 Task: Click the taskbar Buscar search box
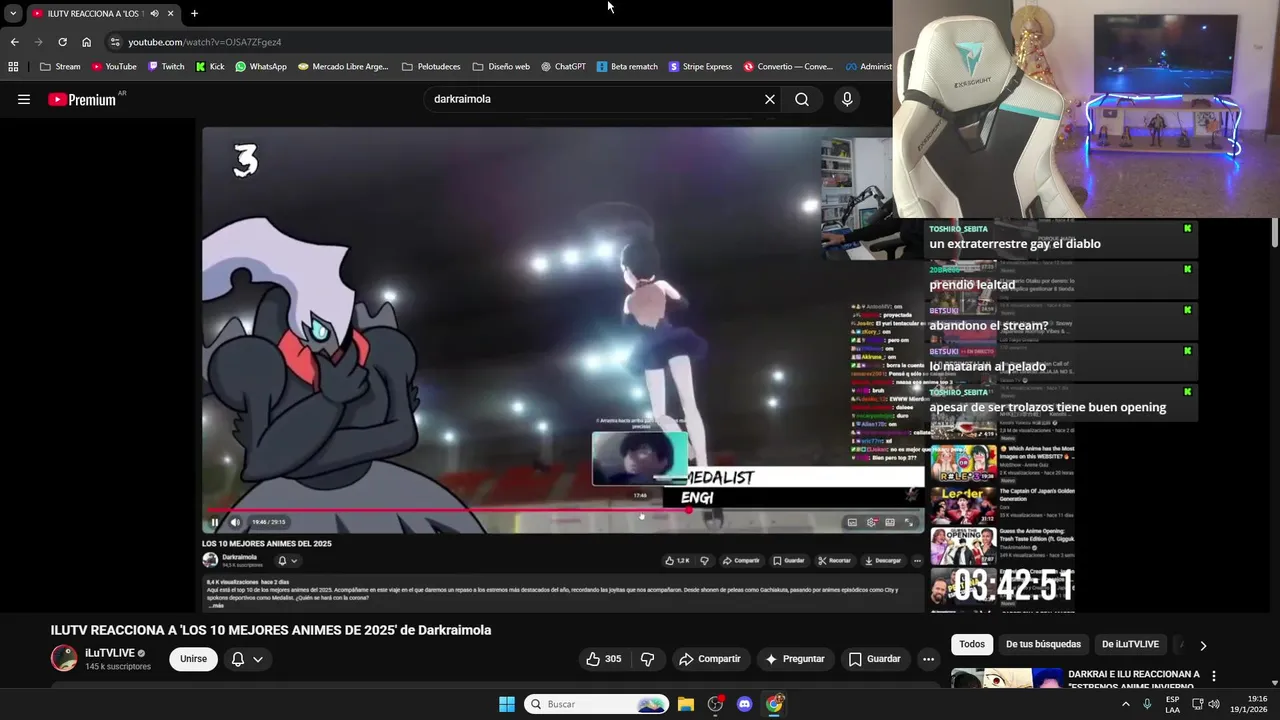[x=597, y=704]
